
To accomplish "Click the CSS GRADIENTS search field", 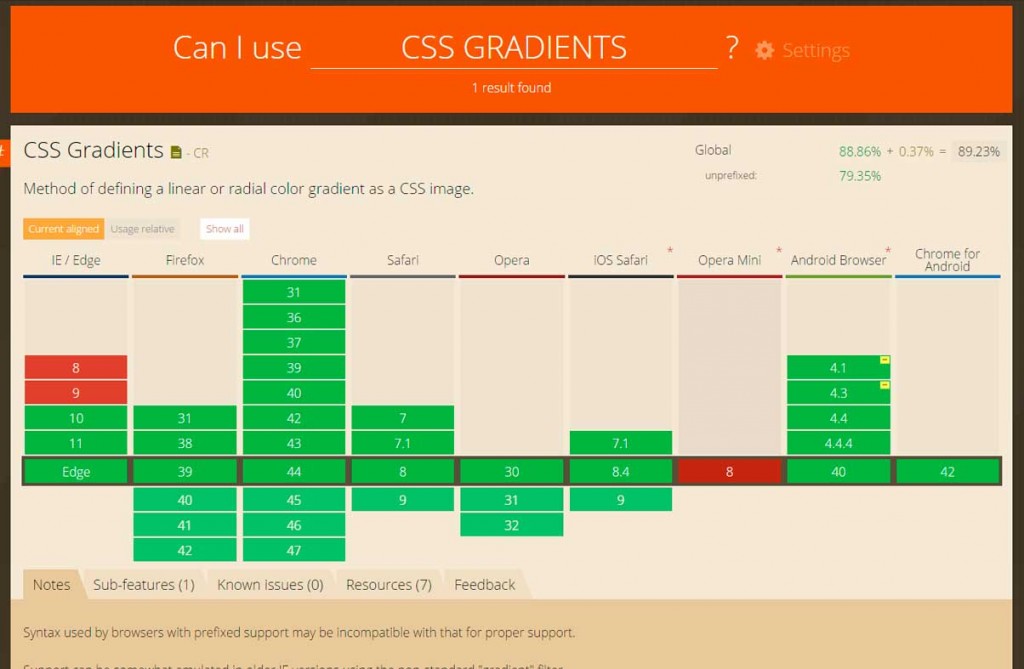I will (x=514, y=48).
